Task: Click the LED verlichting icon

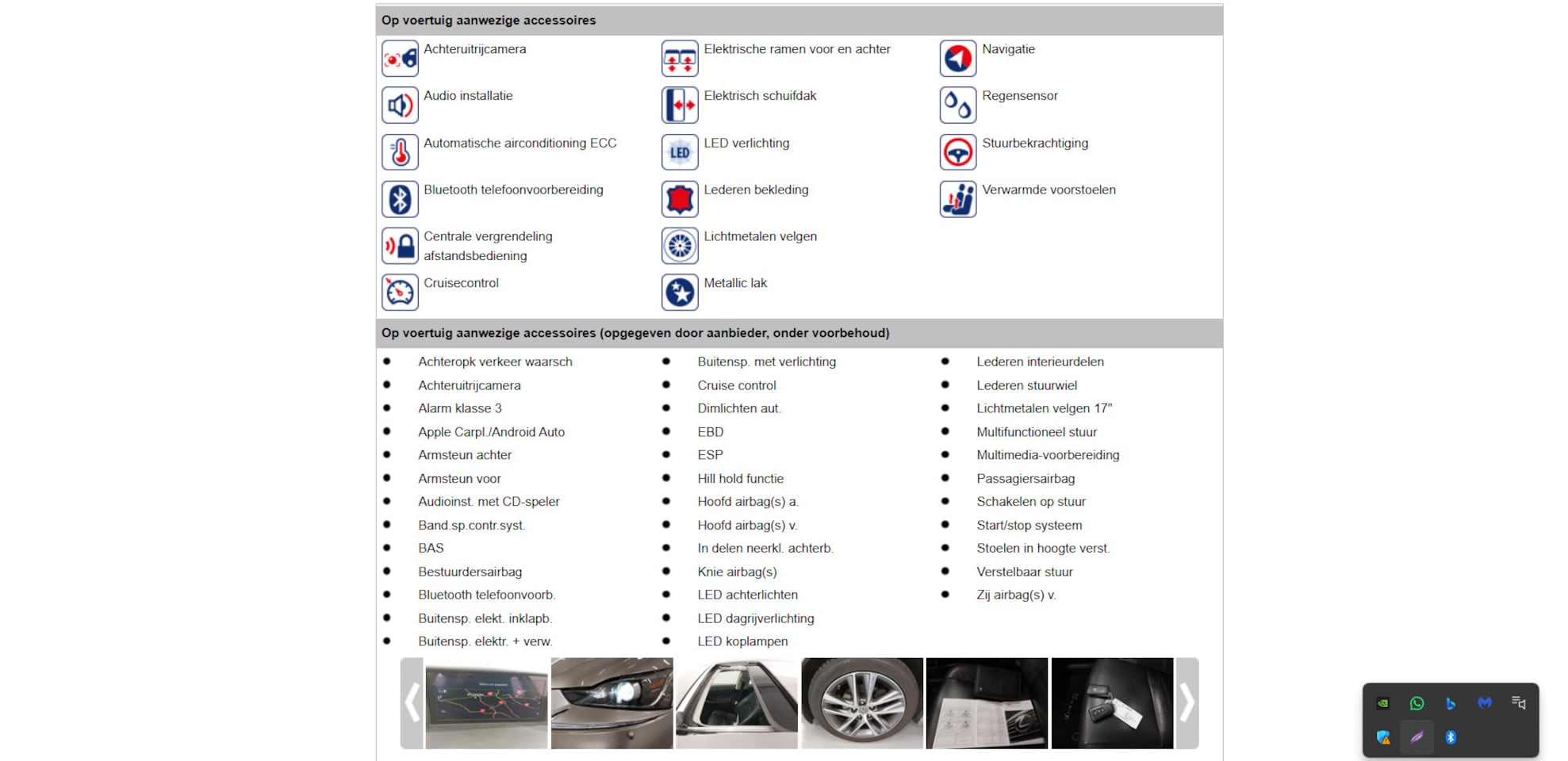Action: pyautogui.click(x=680, y=152)
